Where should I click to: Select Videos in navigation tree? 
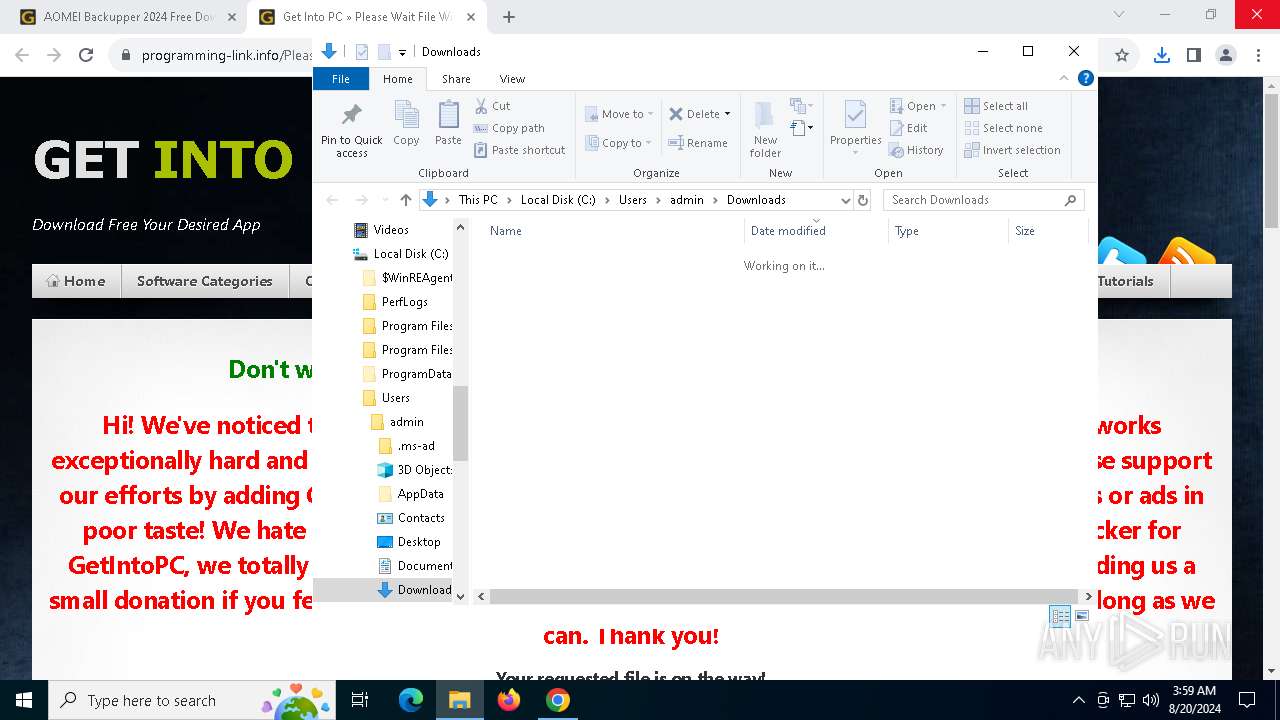pos(391,230)
